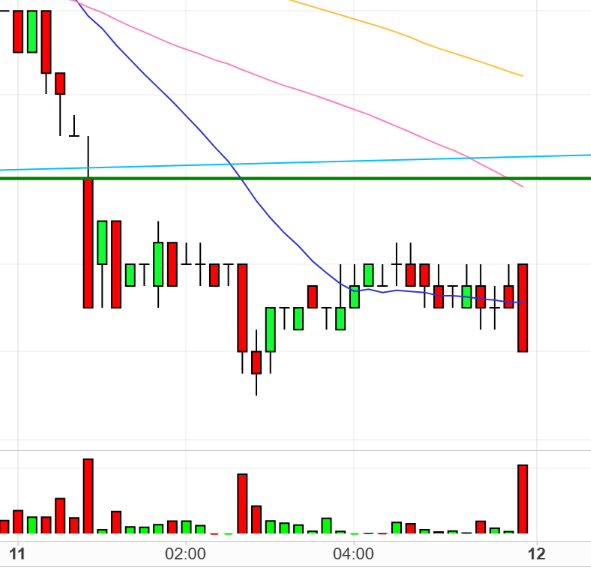Select the thick green horizontal support line
Screen dimensions: 591x568
point(296,178)
